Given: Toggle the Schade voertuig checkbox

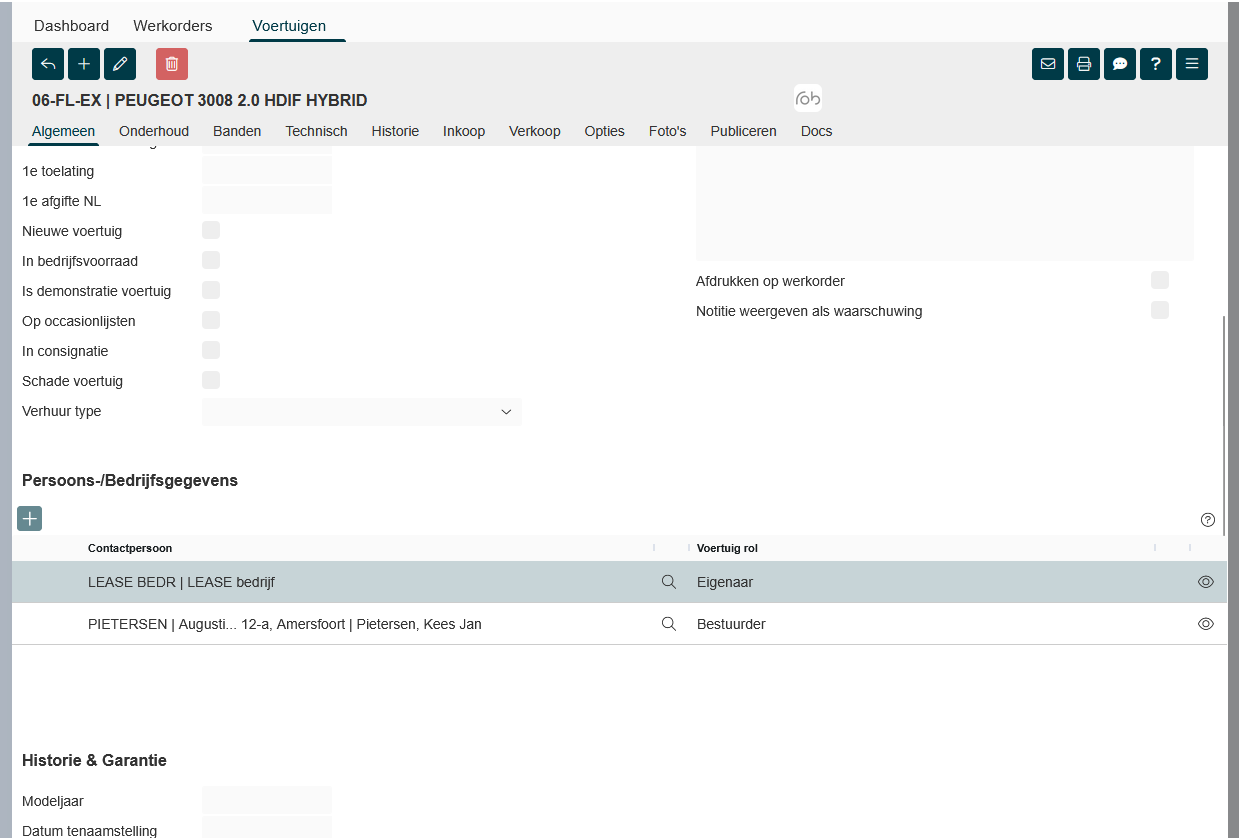Looking at the screenshot, I should tap(211, 380).
